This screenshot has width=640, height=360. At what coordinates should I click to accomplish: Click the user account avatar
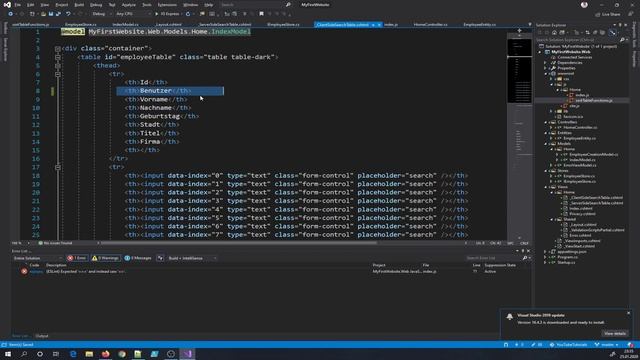pos(584,5)
